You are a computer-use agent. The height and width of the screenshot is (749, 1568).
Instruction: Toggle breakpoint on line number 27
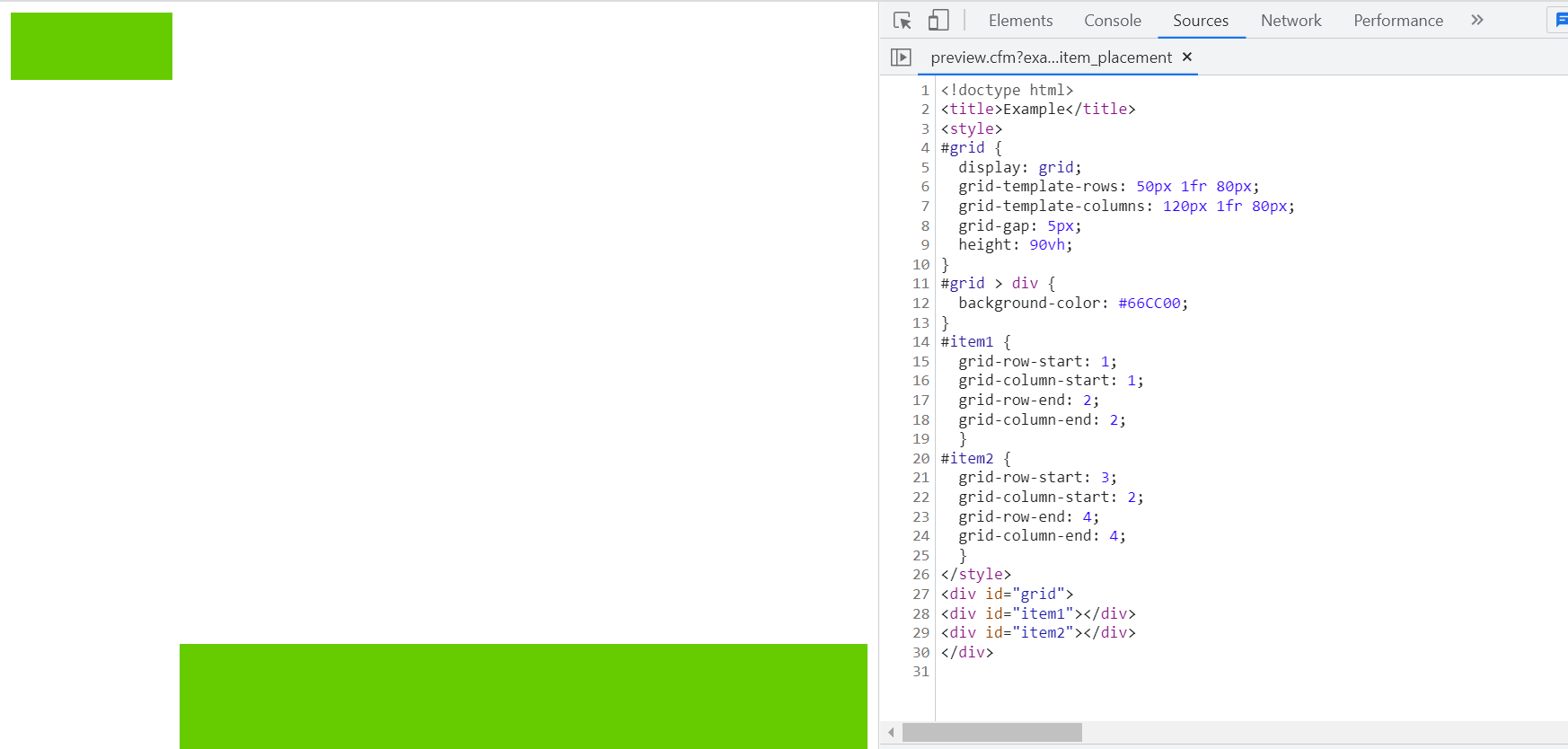pos(921,595)
